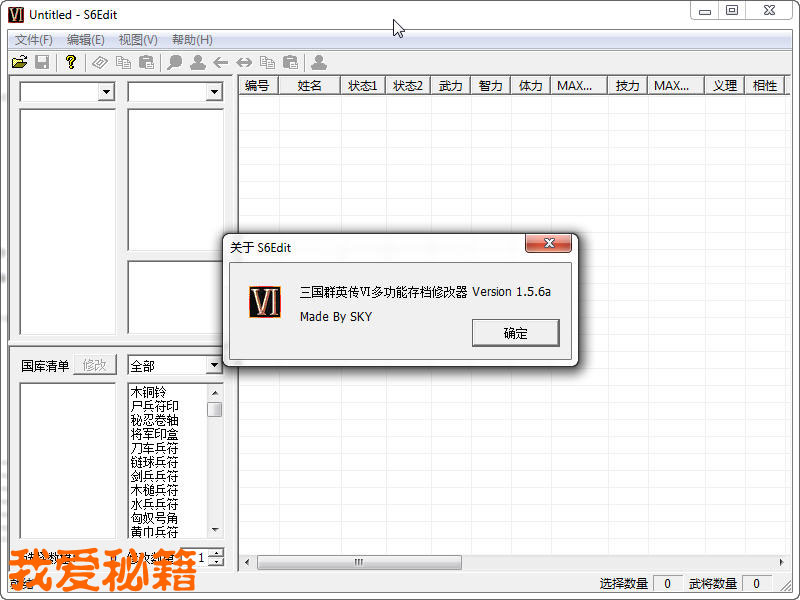The height and width of the screenshot is (600, 800).
Task: Click the left arrow toolbar icon
Action: tap(221, 62)
